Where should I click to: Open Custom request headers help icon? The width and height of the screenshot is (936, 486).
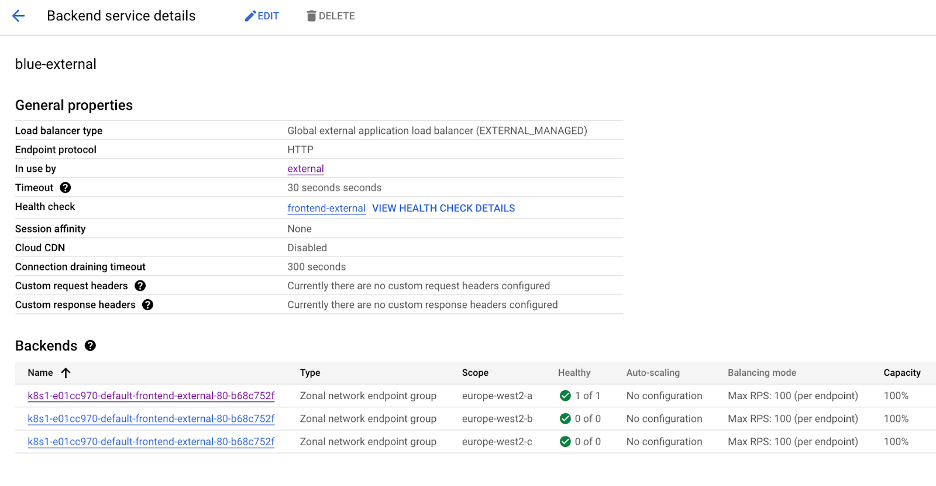coord(140,286)
